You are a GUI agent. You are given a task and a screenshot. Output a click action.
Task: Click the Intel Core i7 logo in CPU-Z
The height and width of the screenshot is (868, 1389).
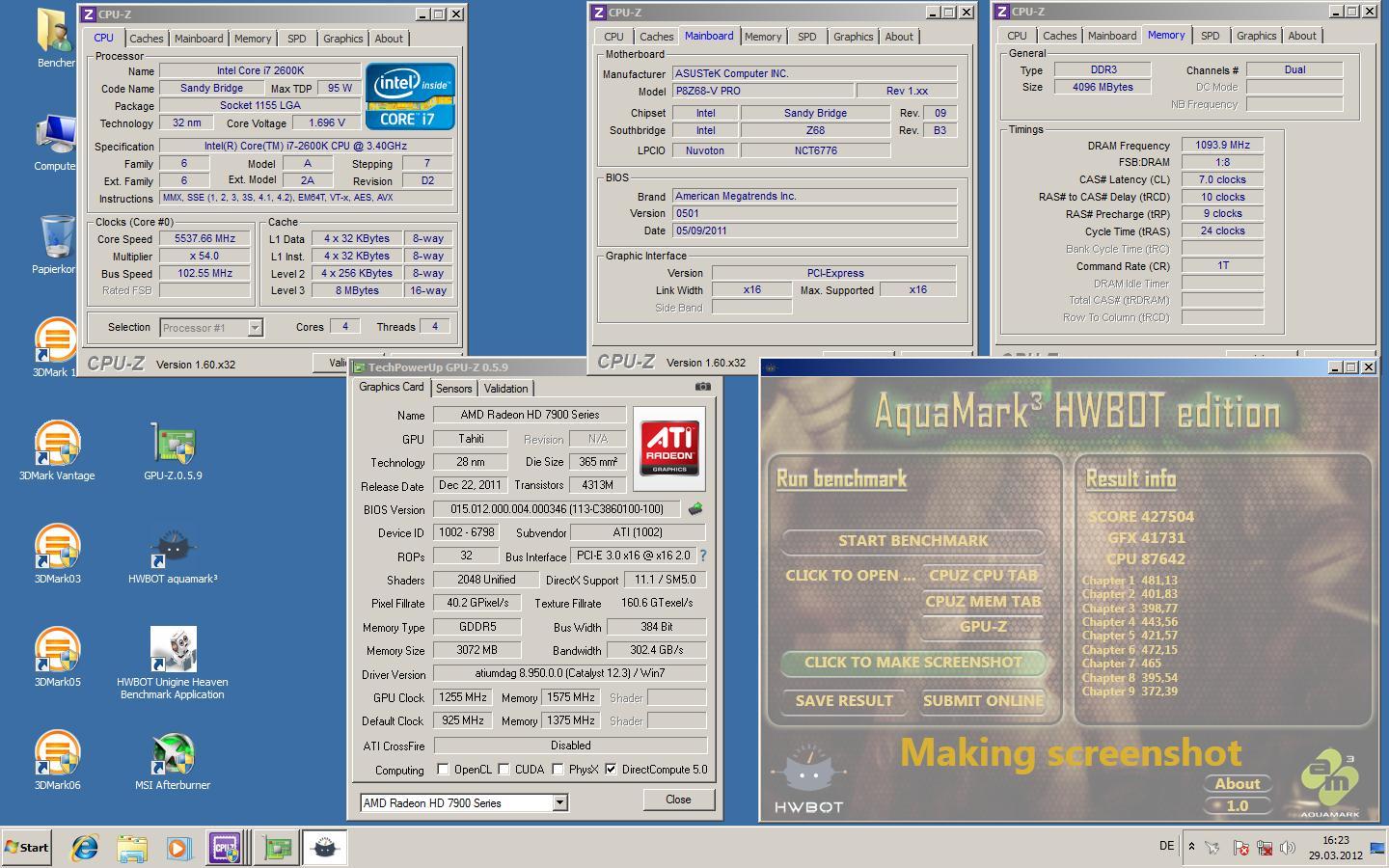[410, 96]
